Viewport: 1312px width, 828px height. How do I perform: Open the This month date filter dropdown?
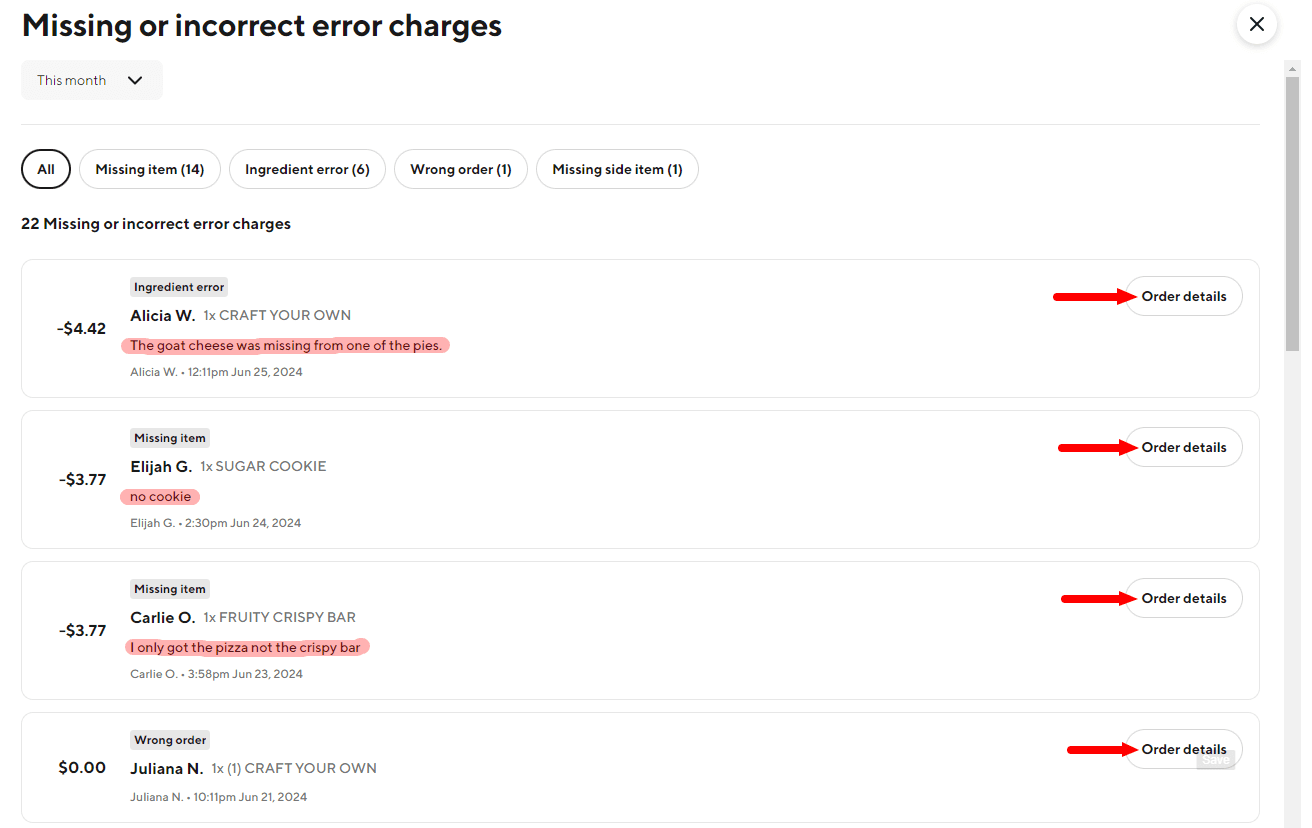point(91,80)
